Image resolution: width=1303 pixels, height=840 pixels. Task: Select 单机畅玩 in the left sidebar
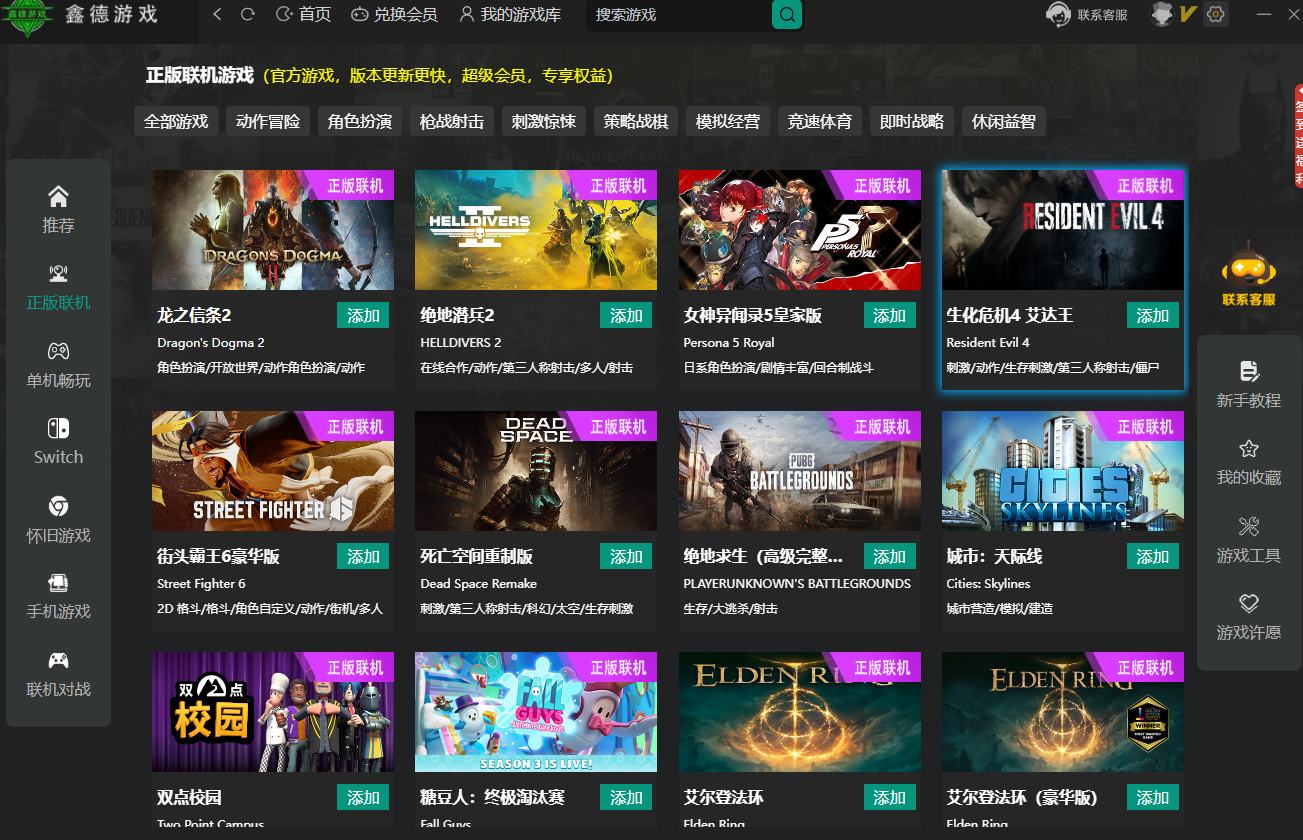coord(58,365)
